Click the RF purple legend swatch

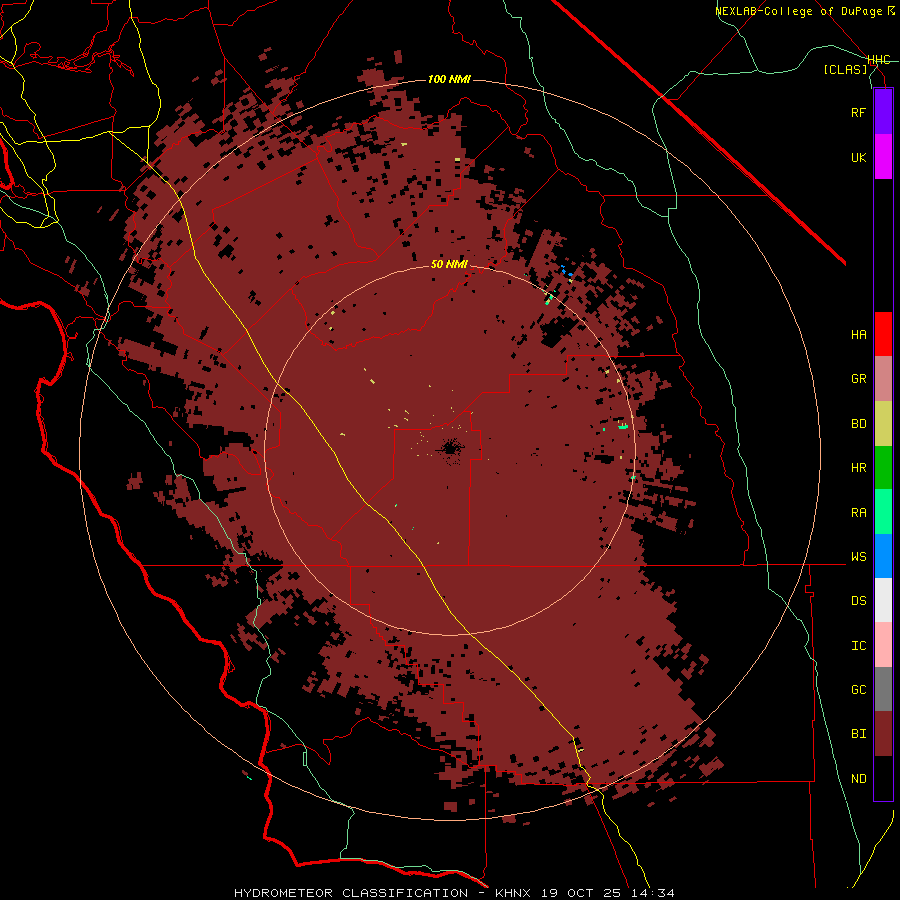(883, 112)
